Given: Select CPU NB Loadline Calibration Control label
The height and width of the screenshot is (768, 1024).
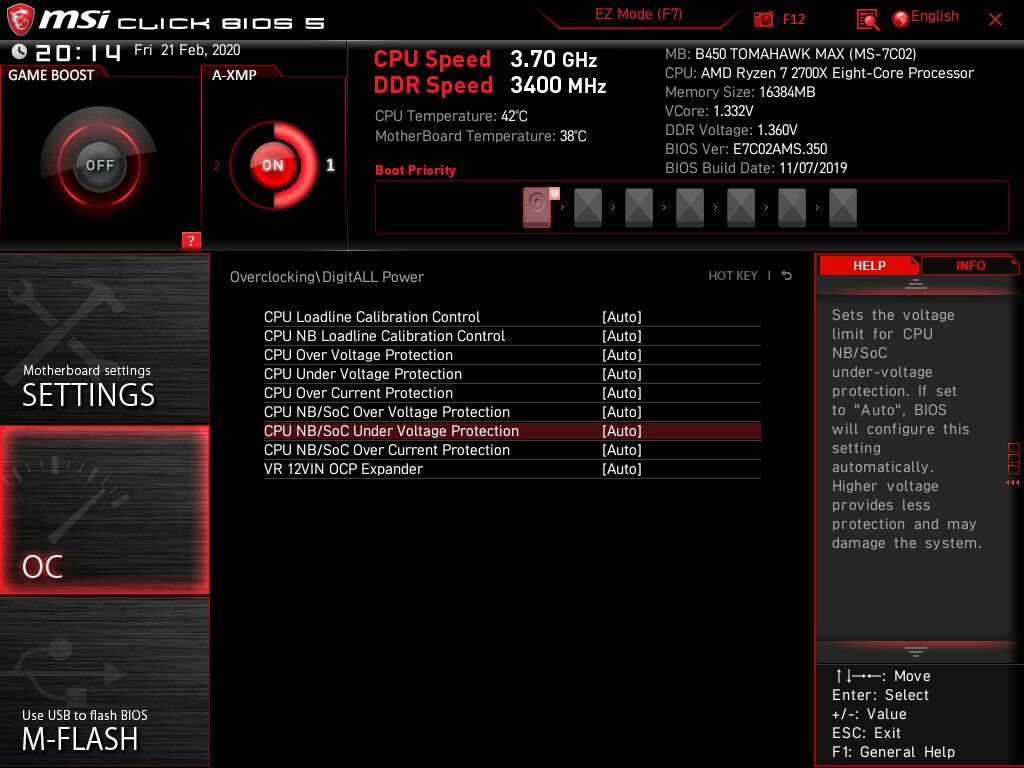Looking at the screenshot, I should point(384,336).
